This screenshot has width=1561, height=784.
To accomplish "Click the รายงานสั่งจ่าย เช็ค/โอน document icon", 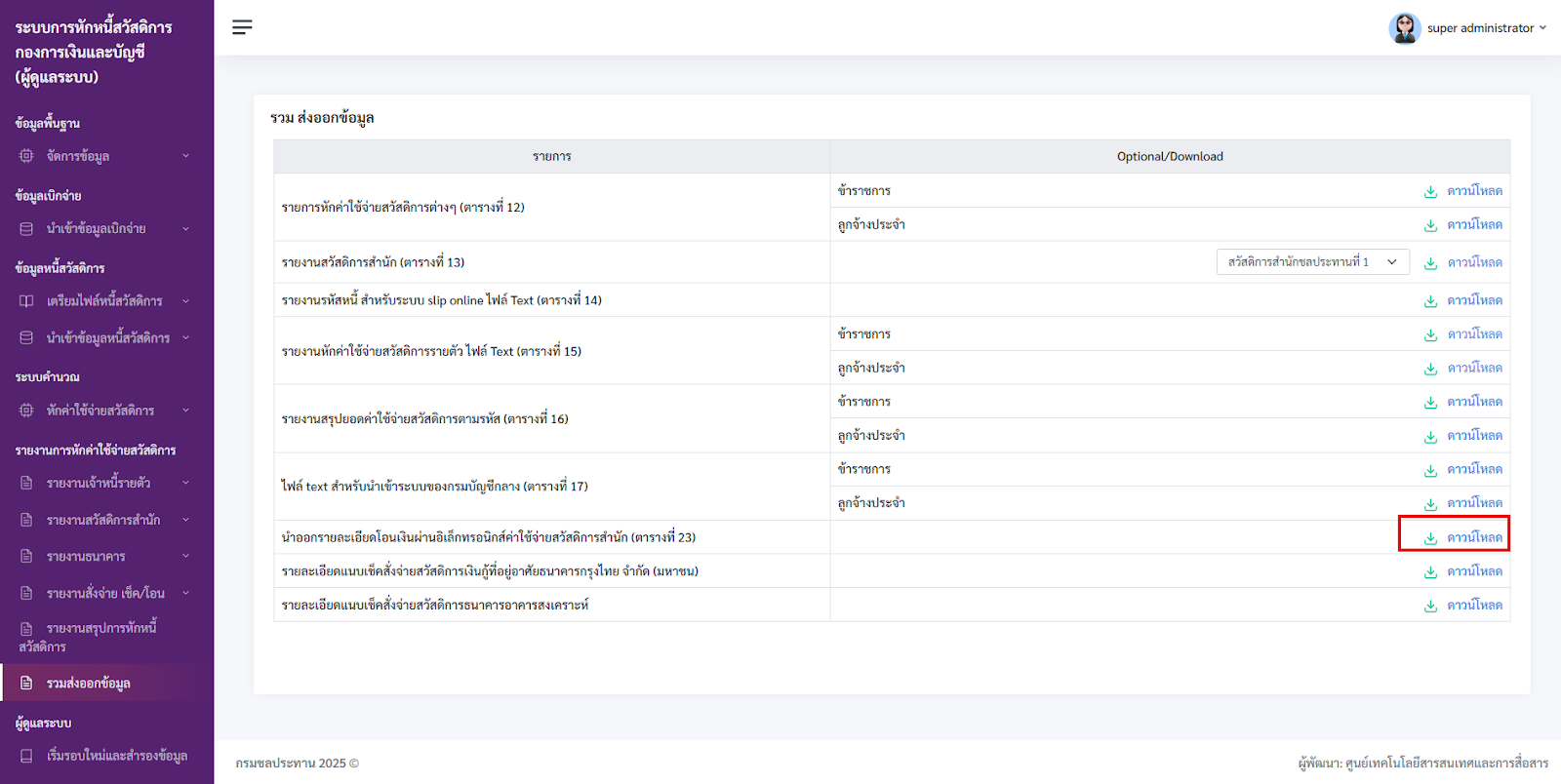I will pyautogui.click(x=26, y=593).
